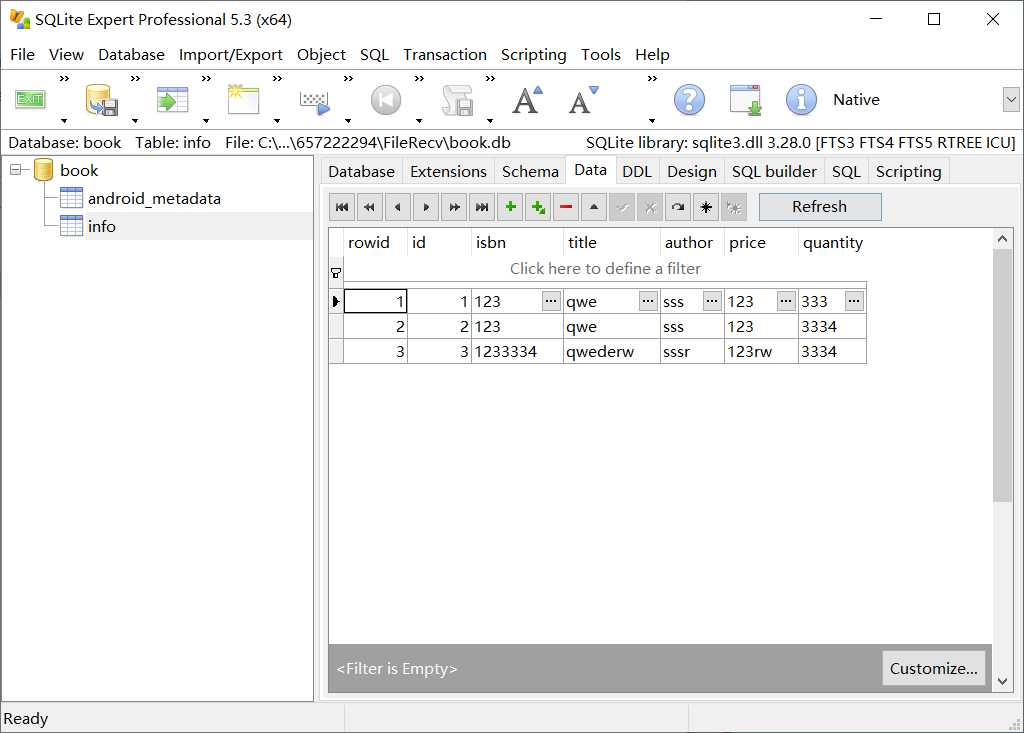Click the import table toolbar icon with green arrow
The width and height of the screenshot is (1024, 733).
(172, 100)
